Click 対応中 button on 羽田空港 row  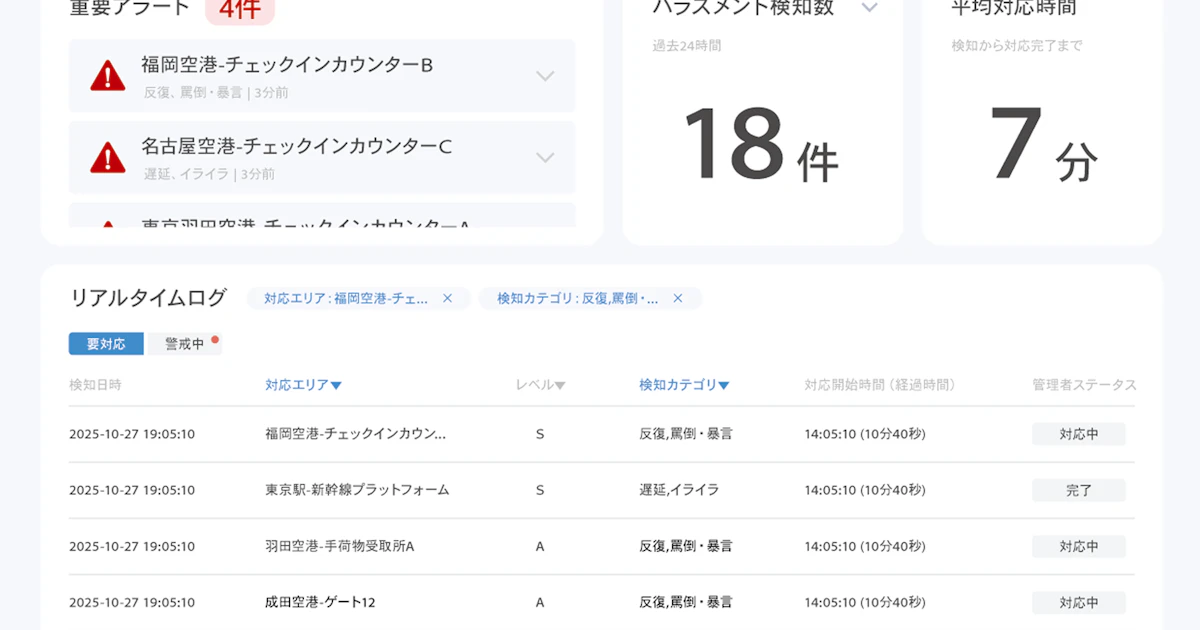pyautogui.click(x=1078, y=546)
